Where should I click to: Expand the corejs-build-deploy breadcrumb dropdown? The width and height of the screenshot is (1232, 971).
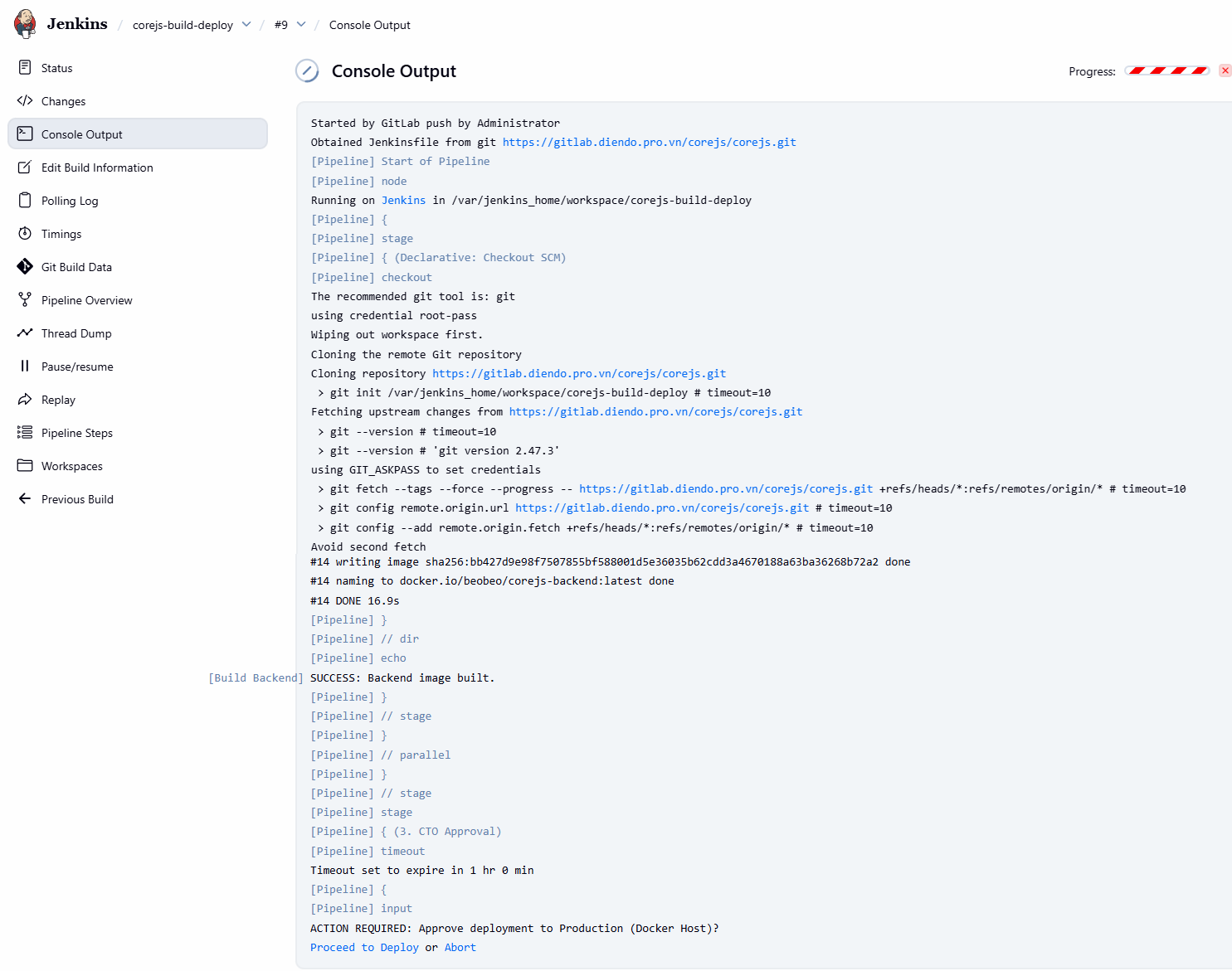coord(246,25)
